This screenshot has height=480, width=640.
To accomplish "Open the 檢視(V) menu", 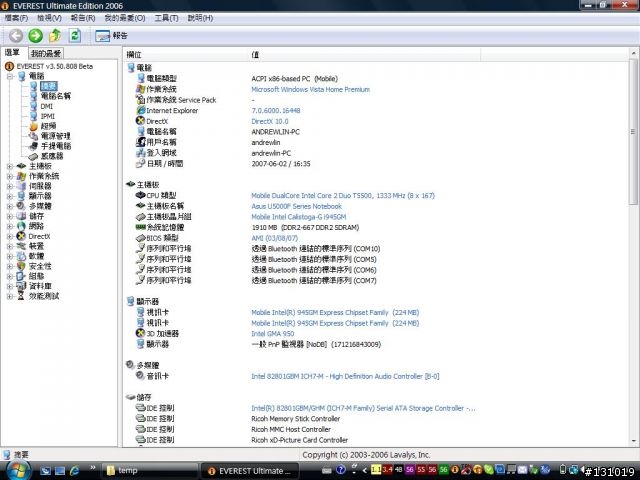I will point(49,18).
